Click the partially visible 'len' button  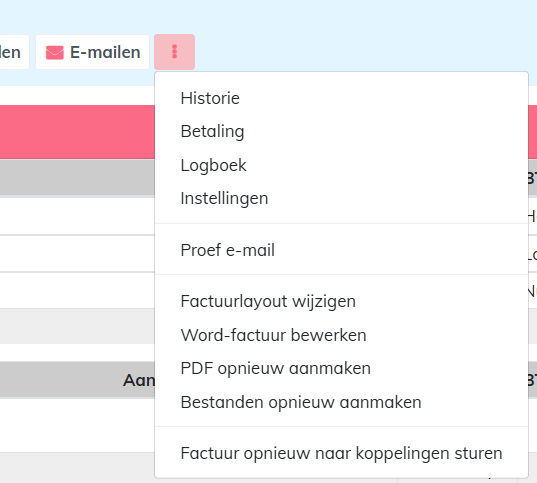[14, 52]
